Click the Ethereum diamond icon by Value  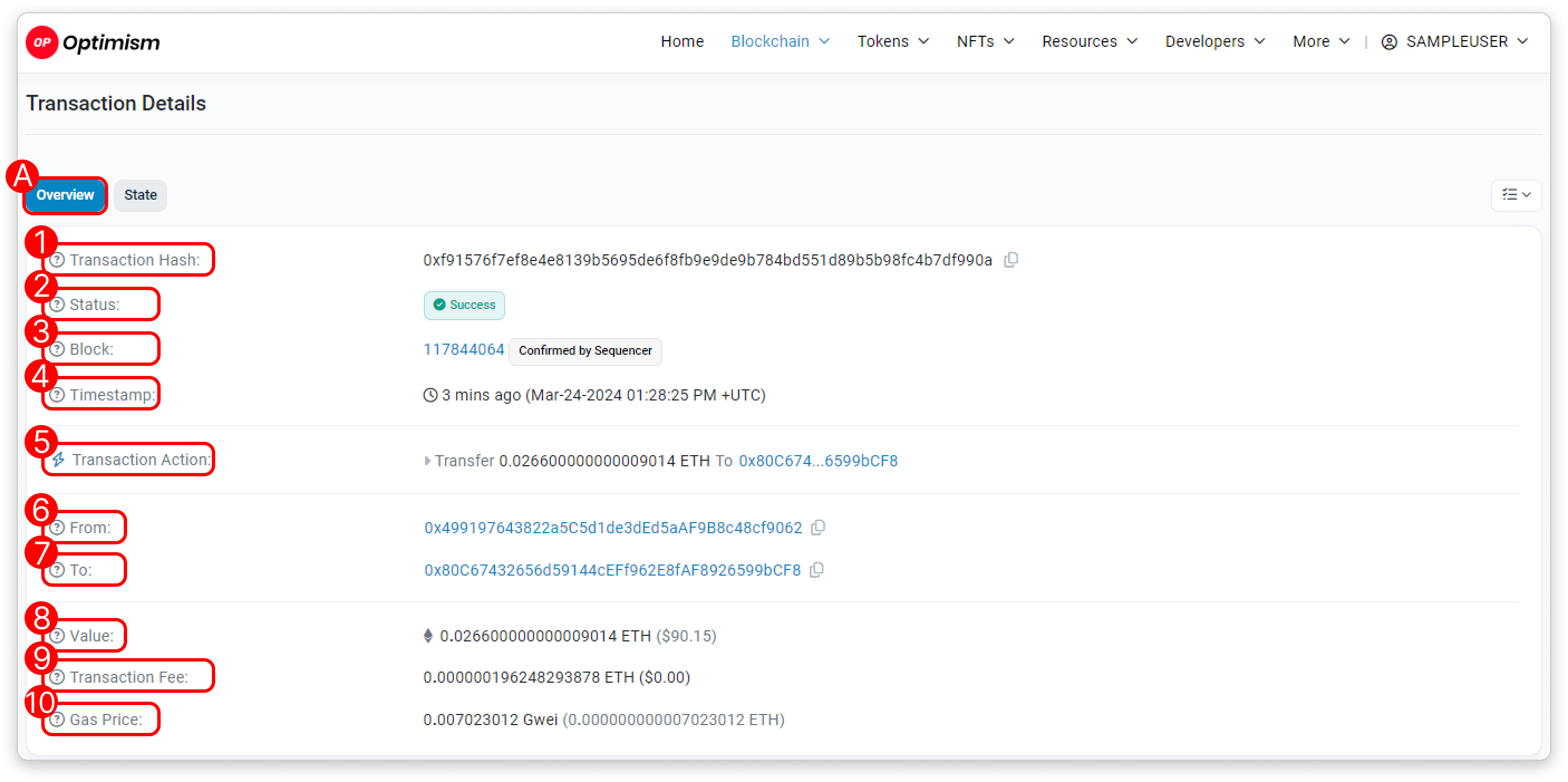(x=428, y=636)
